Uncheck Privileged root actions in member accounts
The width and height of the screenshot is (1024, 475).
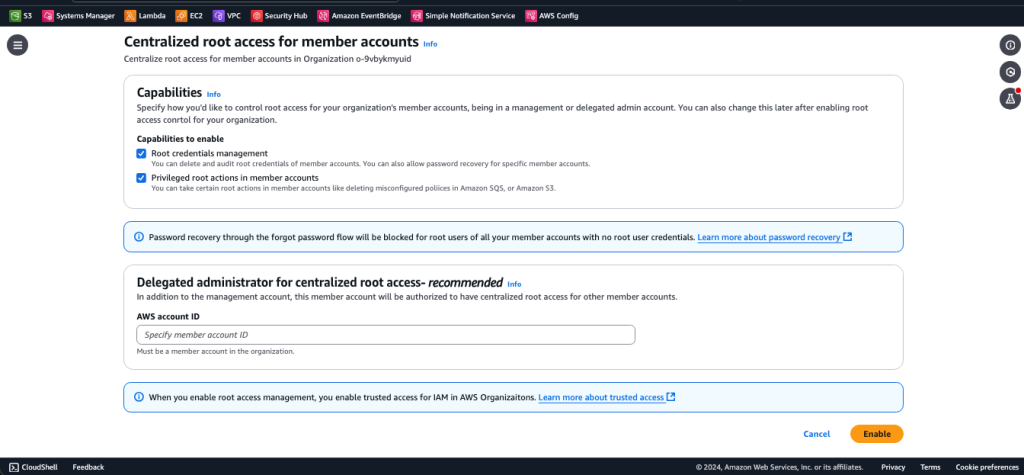141,178
